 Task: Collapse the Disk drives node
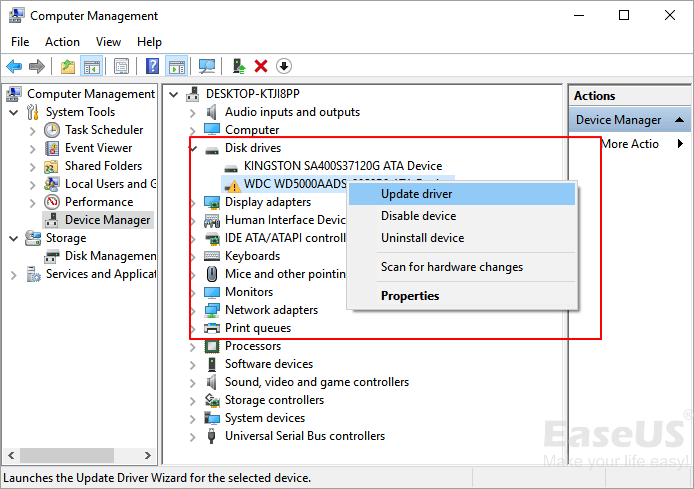coord(193,148)
